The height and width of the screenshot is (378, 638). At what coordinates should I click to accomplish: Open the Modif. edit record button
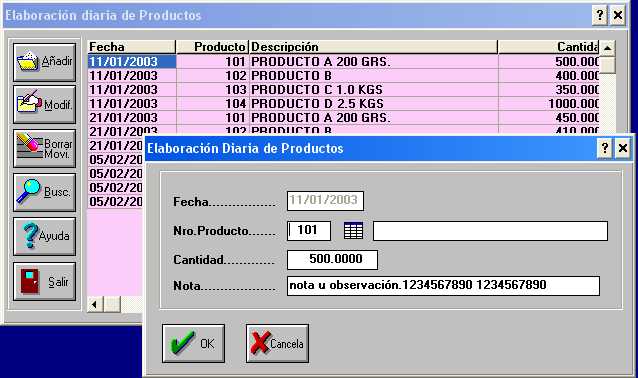coord(44,105)
